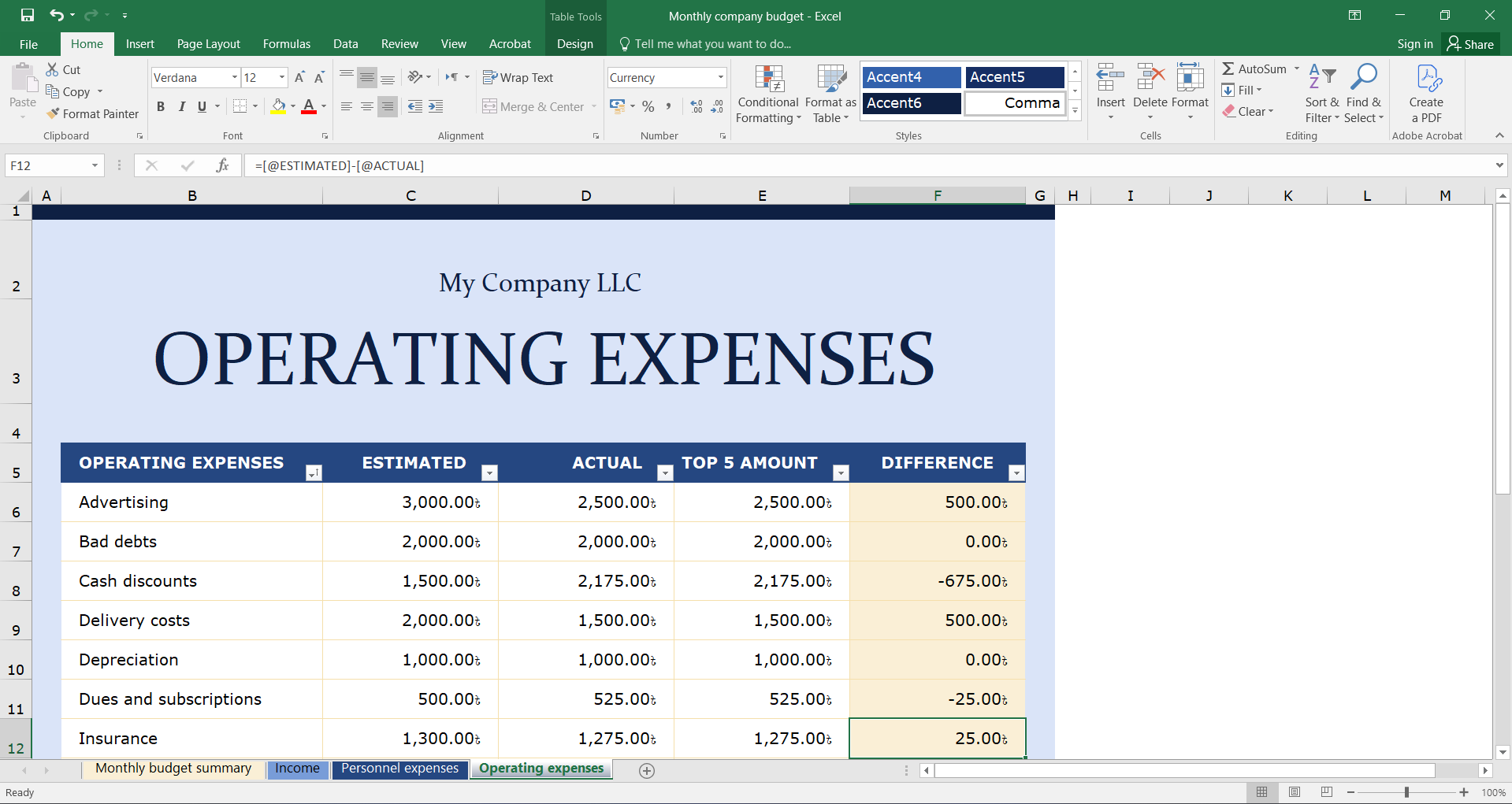Image resolution: width=1512 pixels, height=804 pixels.
Task: Toggle Wrap Text for the cell
Action: coord(518,77)
